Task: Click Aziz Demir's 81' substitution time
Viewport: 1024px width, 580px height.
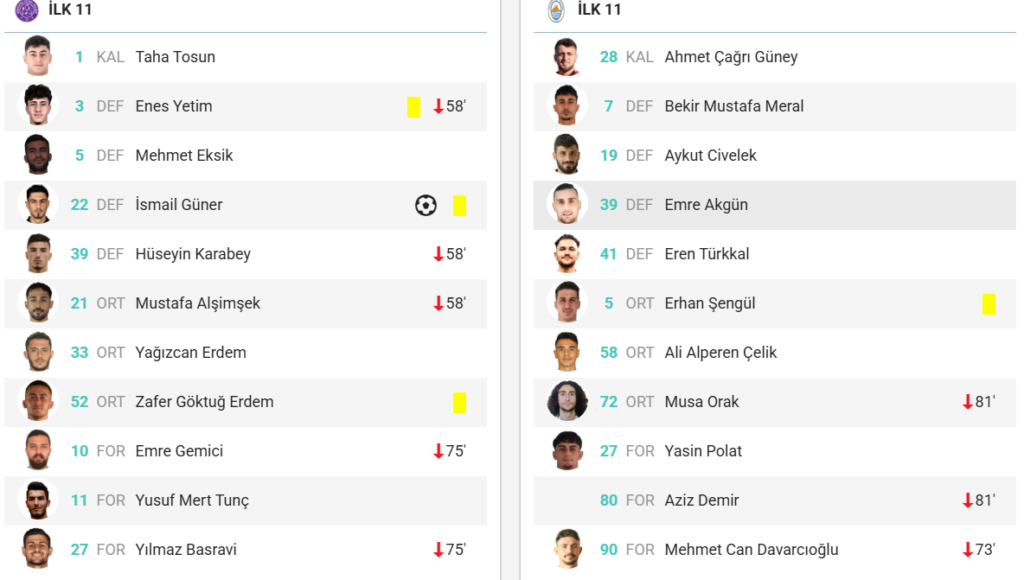Action: pos(985,500)
